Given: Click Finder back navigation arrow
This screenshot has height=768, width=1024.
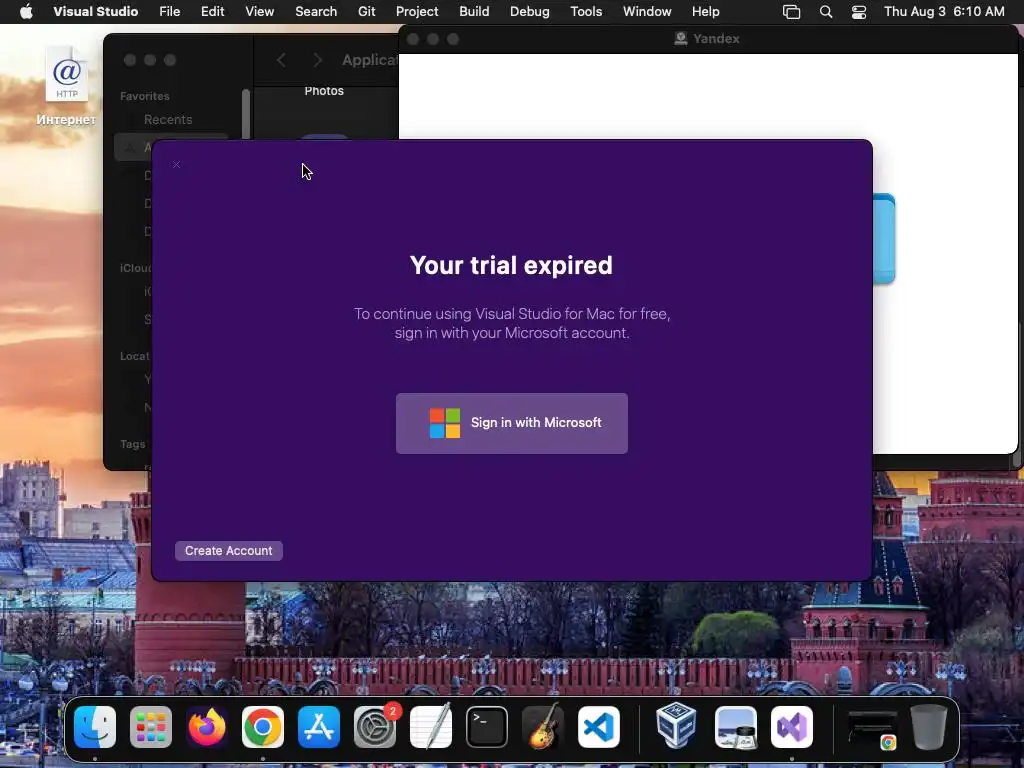Looking at the screenshot, I should click(x=281, y=60).
